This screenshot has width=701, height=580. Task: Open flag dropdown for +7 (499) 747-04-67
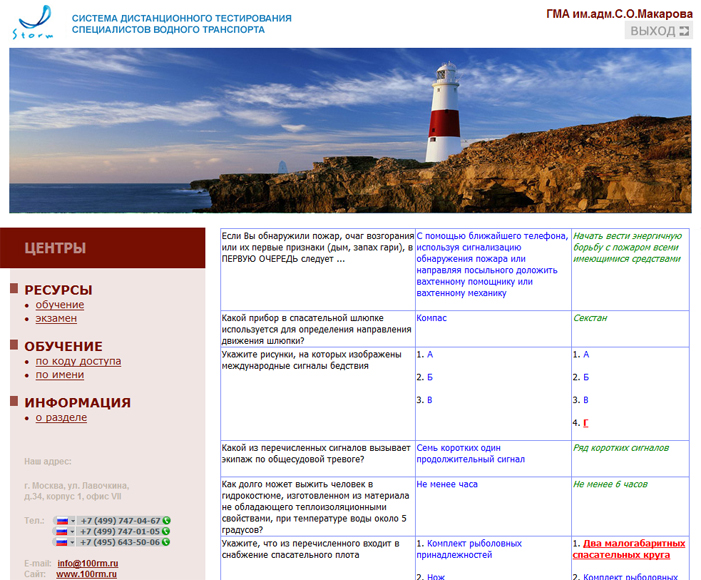[65, 521]
